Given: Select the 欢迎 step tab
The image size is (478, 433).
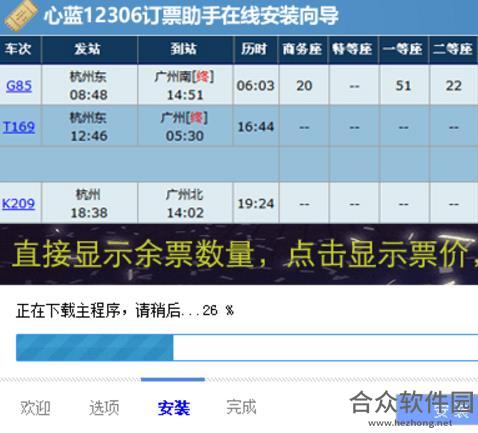Looking at the screenshot, I should click(35, 407).
